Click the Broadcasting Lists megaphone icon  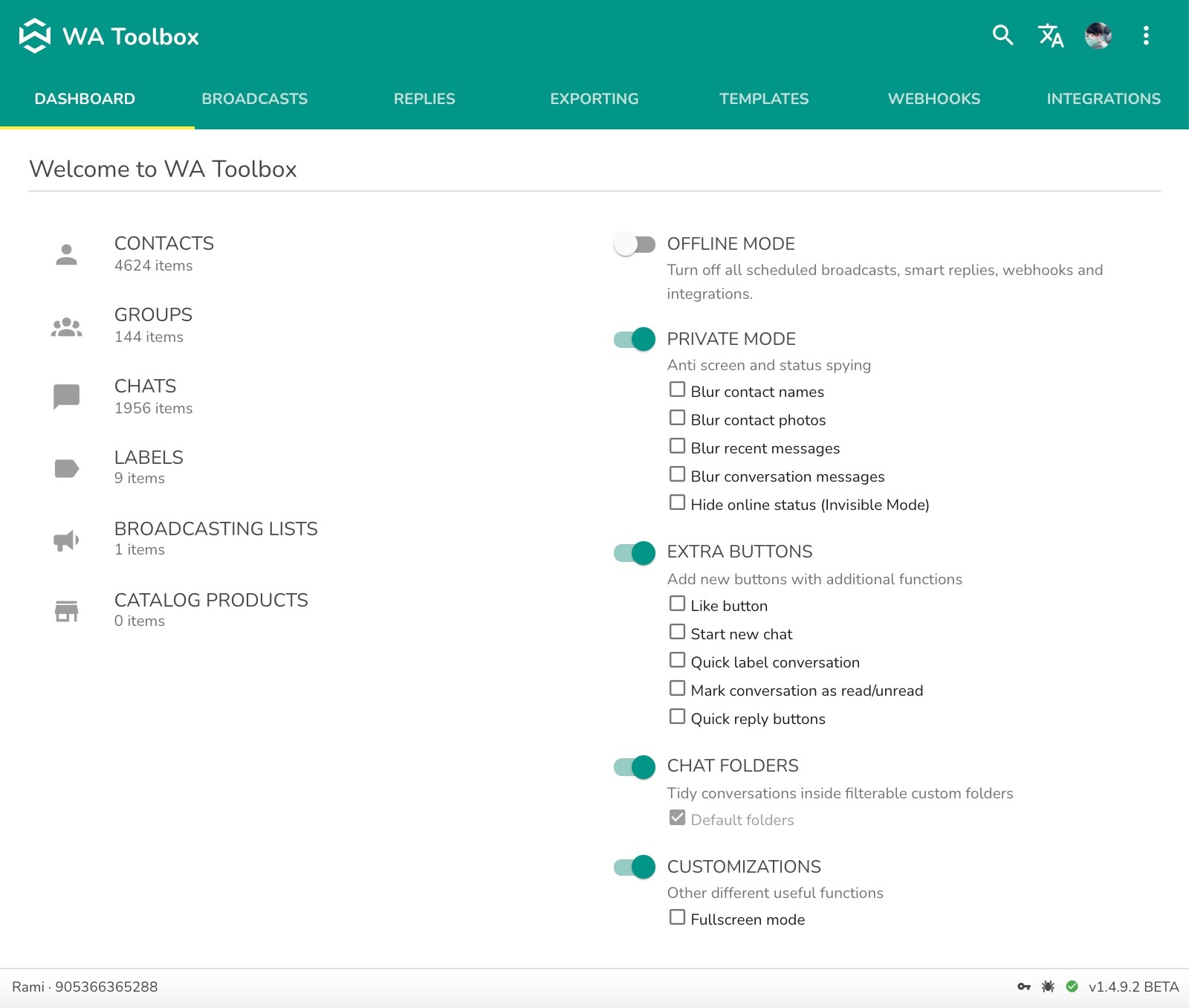67,540
